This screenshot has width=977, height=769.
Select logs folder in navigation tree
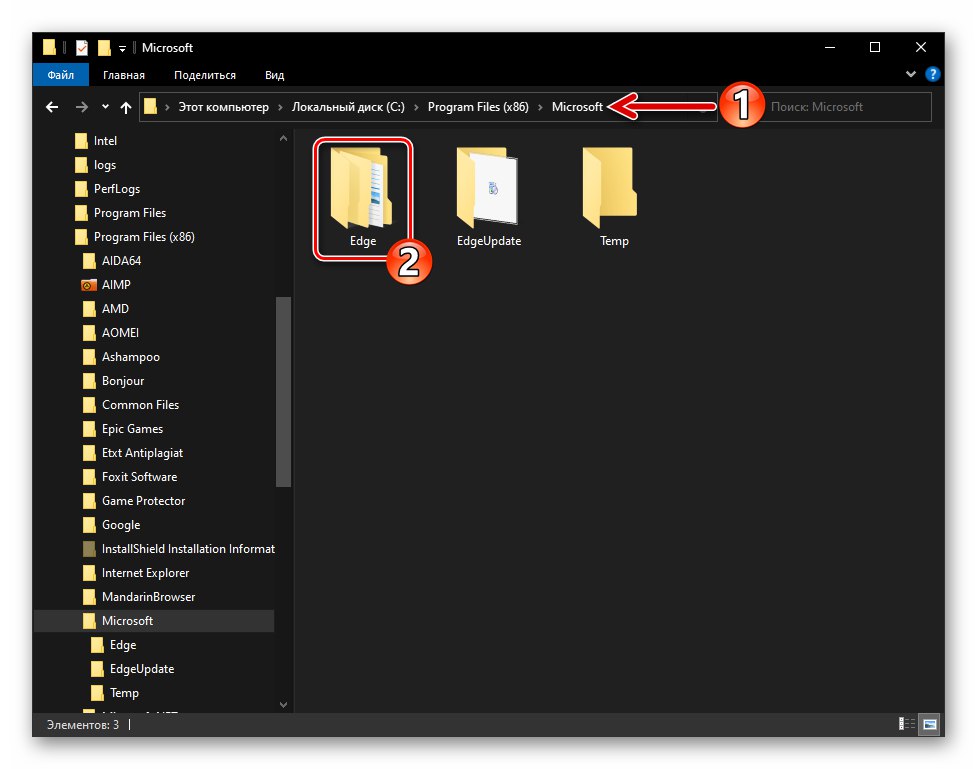(x=95, y=165)
